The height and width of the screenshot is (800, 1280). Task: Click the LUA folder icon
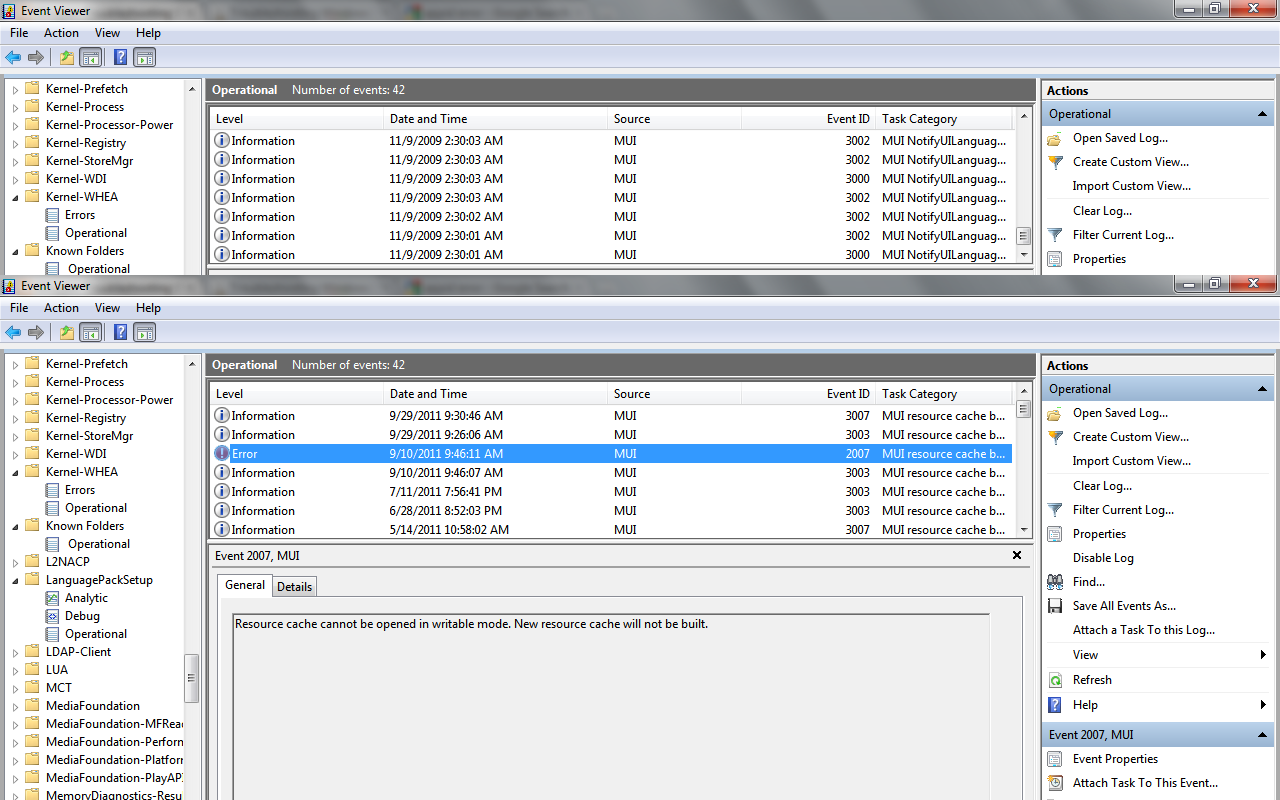[32, 670]
